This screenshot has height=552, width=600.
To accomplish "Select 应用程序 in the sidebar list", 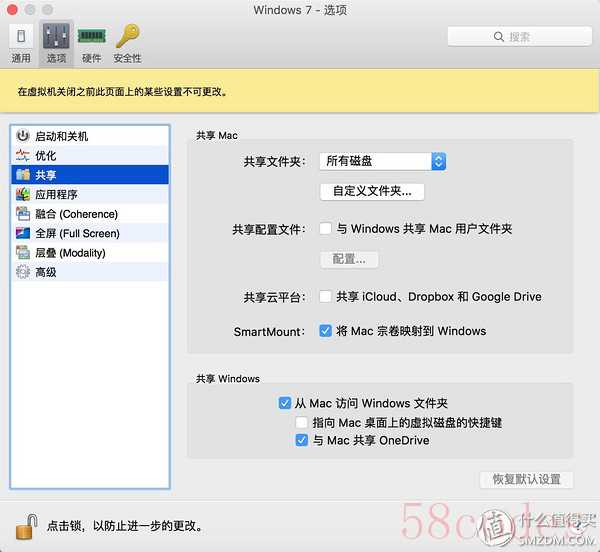I will [x=90, y=194].
